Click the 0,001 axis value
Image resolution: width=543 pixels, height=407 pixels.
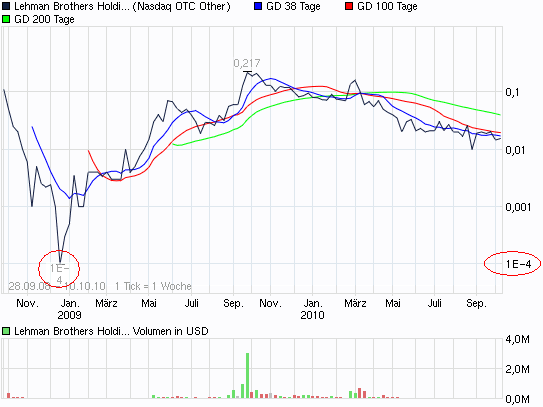tap(518, 207)
